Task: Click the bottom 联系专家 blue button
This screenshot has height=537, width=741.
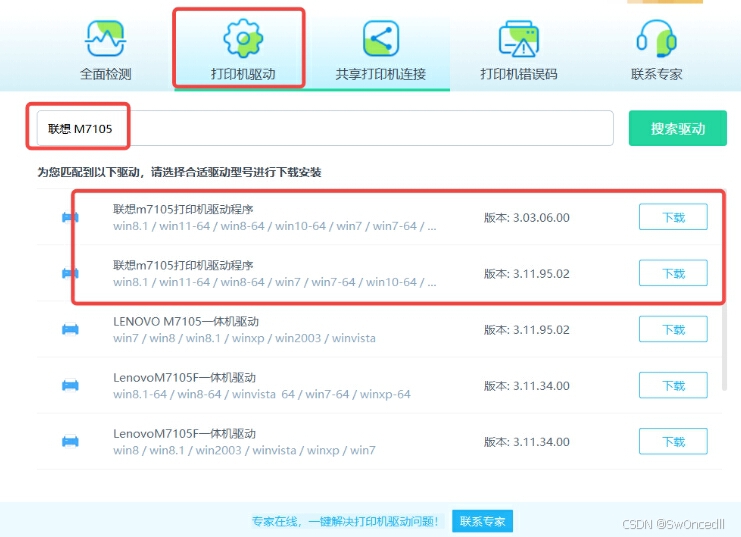Action: pyautogui.click(x=483, y=521)
